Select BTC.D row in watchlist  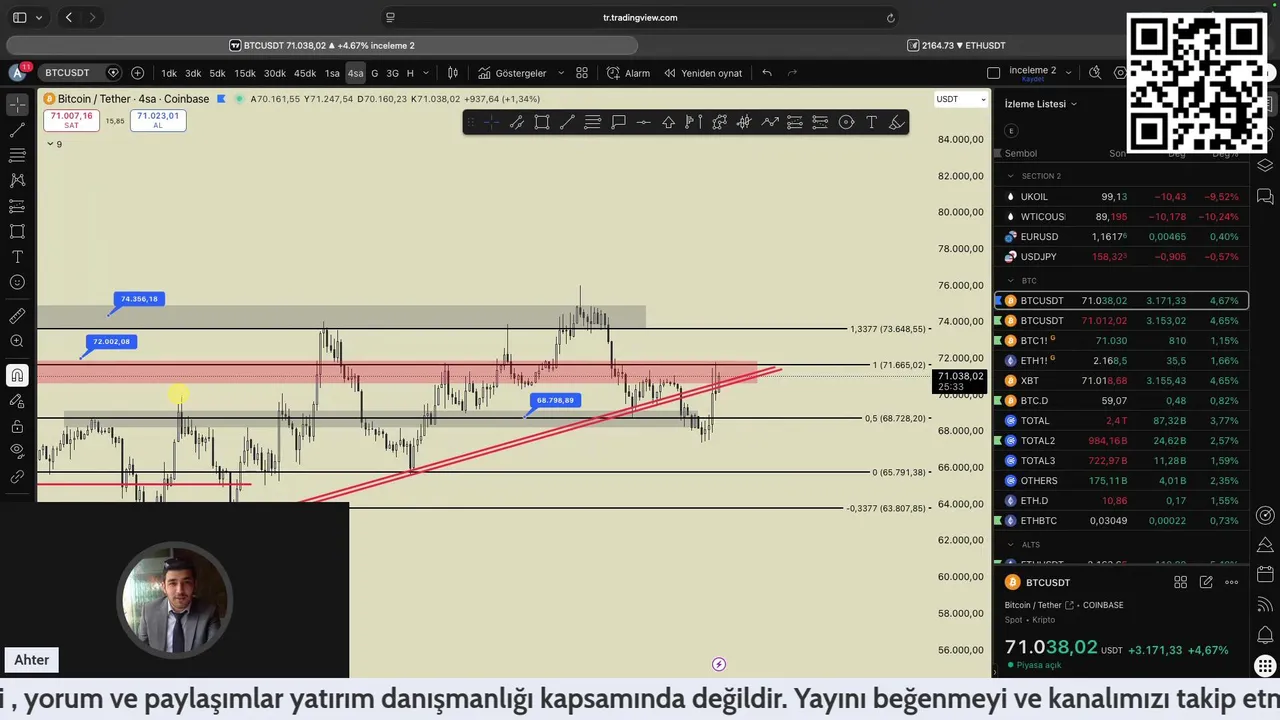[x=1121, y=401]
